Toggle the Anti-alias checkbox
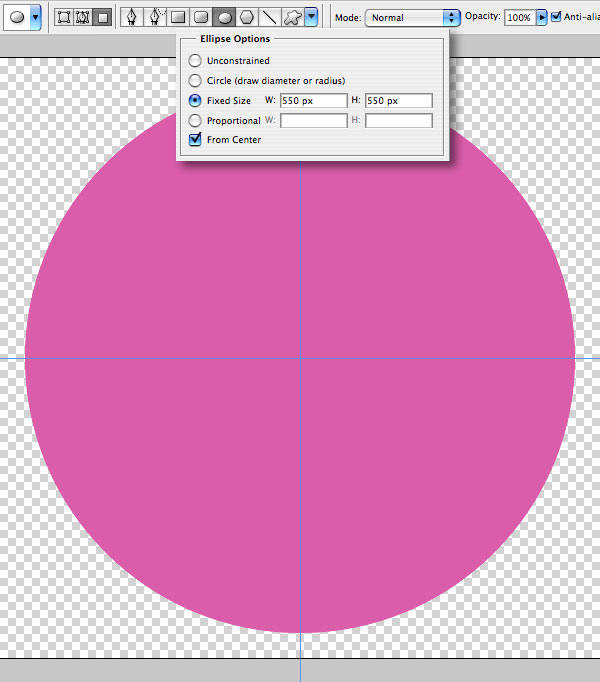 pyautogui.click(x=556, y=17)
